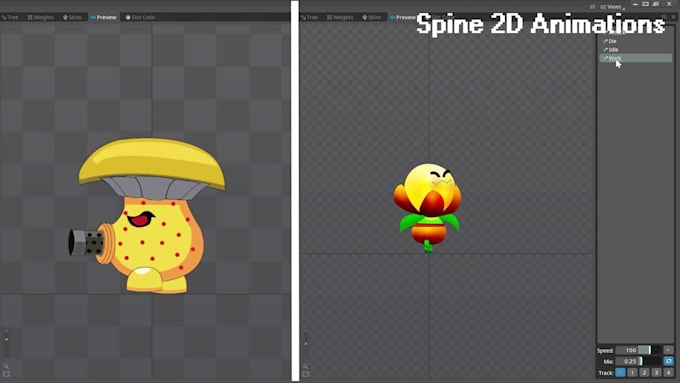Click the zoom magnifier icon in right preview
680x383 pixels.
306,366
